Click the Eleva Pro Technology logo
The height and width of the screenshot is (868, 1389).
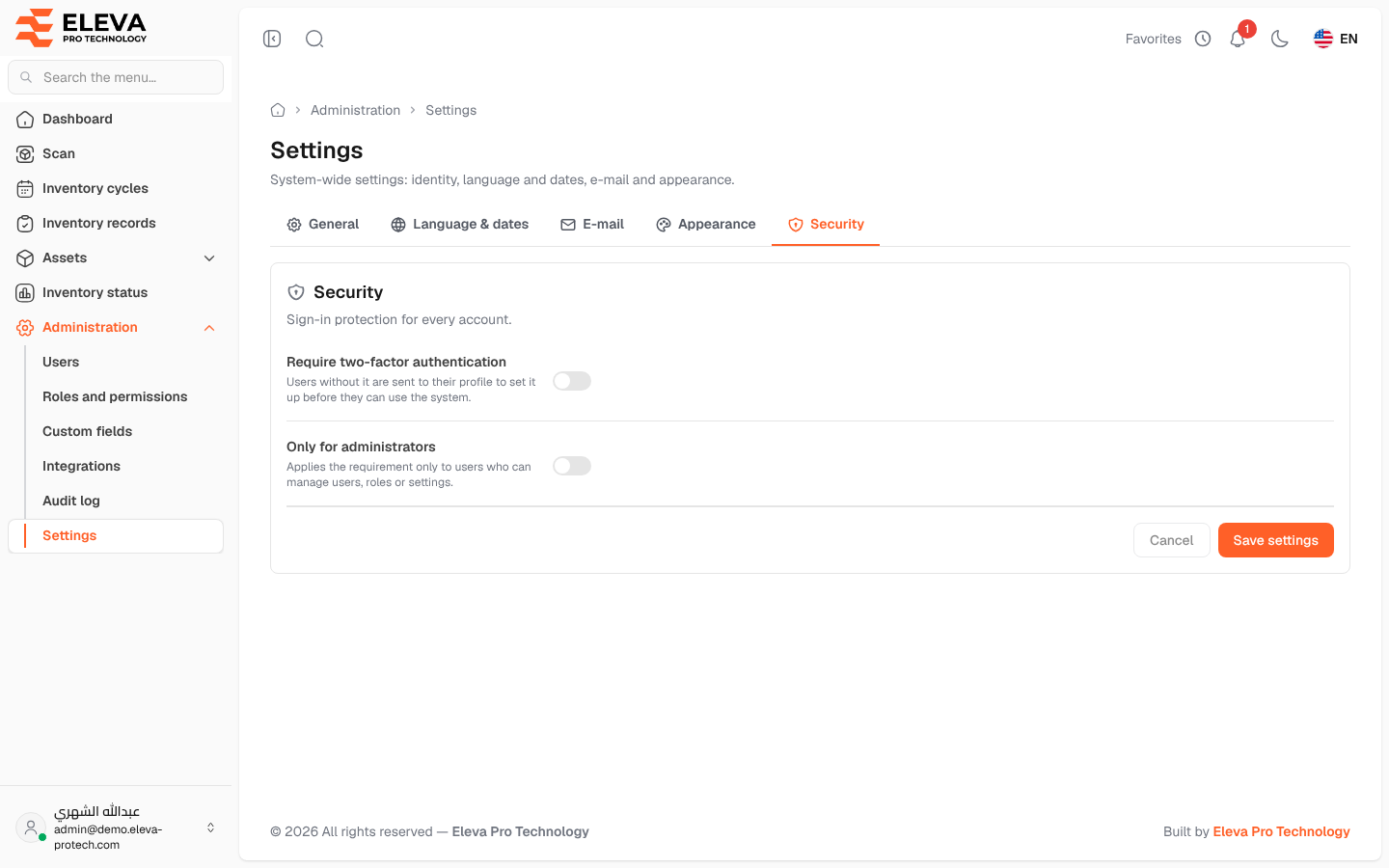point(81,28)
